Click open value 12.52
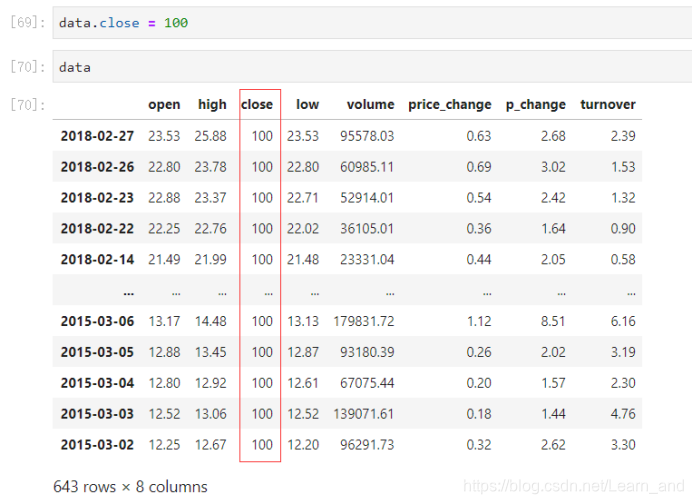Viewport: 693px width, 504px height. 164,414
